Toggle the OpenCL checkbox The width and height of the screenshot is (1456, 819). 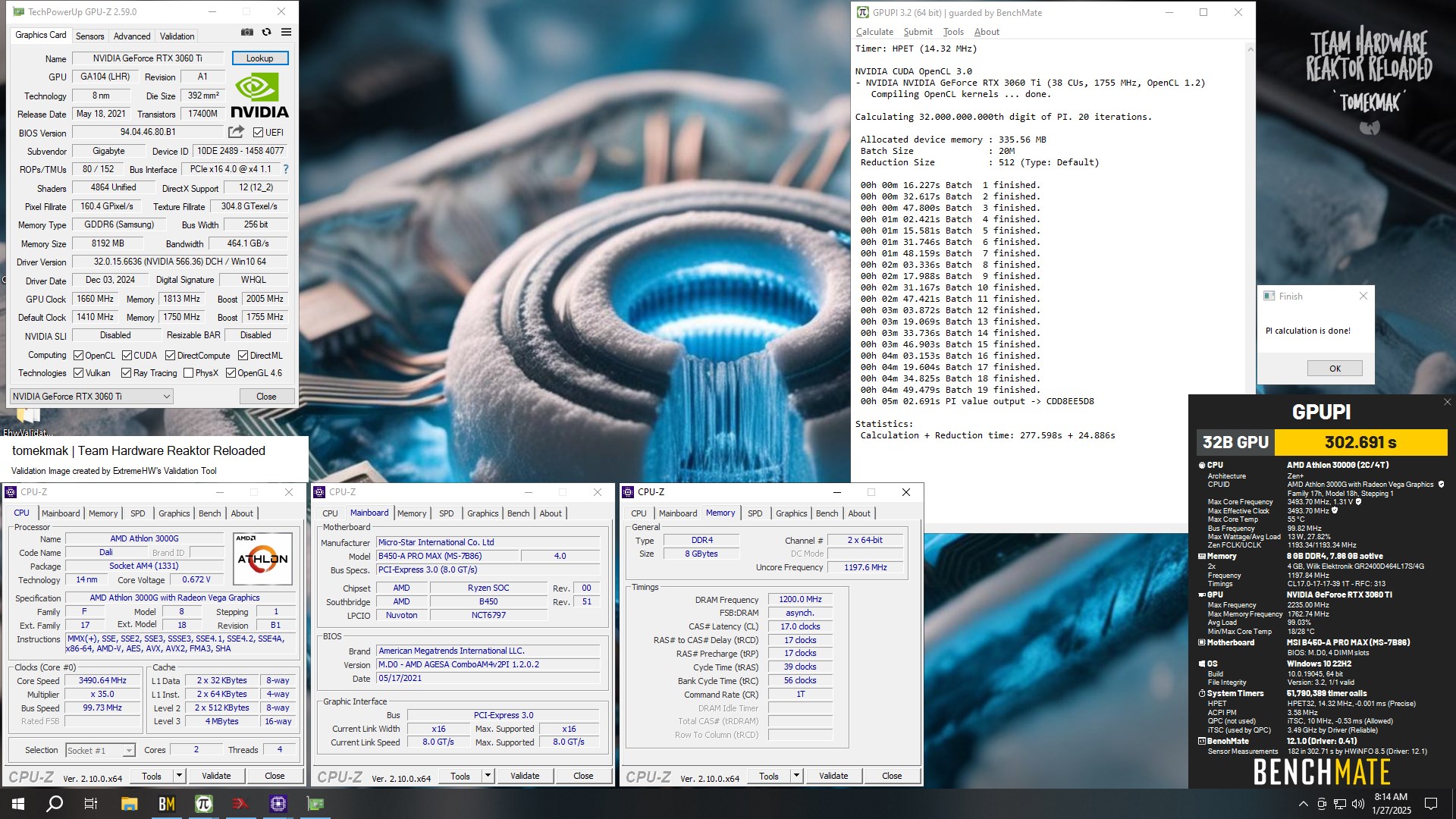click(x=78, y=355)
